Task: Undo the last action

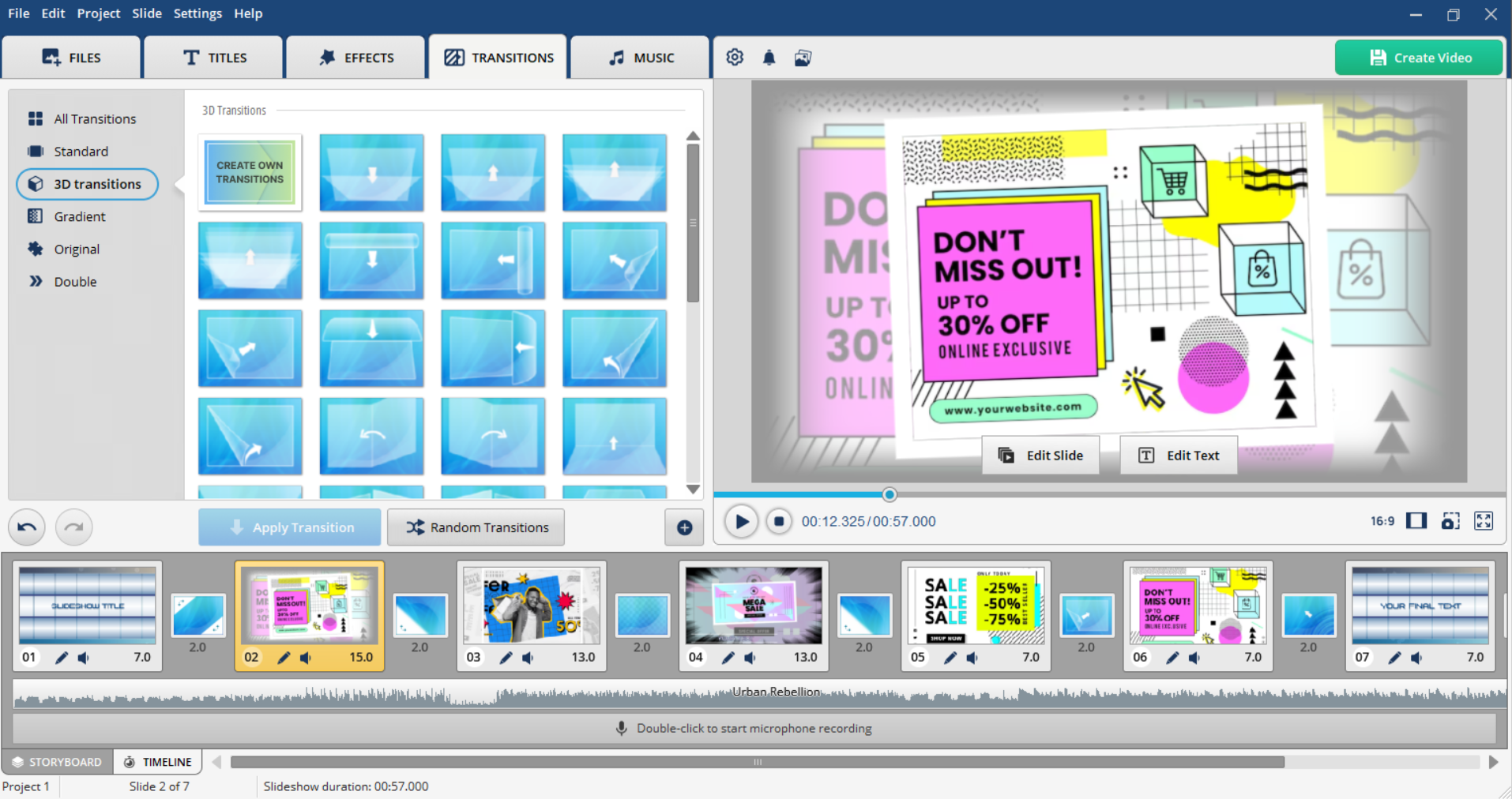Action: click(26, 527)
